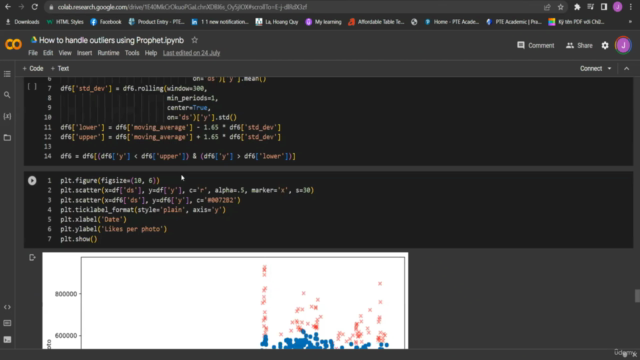Image resolution: width=640 pixels, height=360 pixels.
Task: Open the Colab settings gear
Action: click(x=605, y=45)
